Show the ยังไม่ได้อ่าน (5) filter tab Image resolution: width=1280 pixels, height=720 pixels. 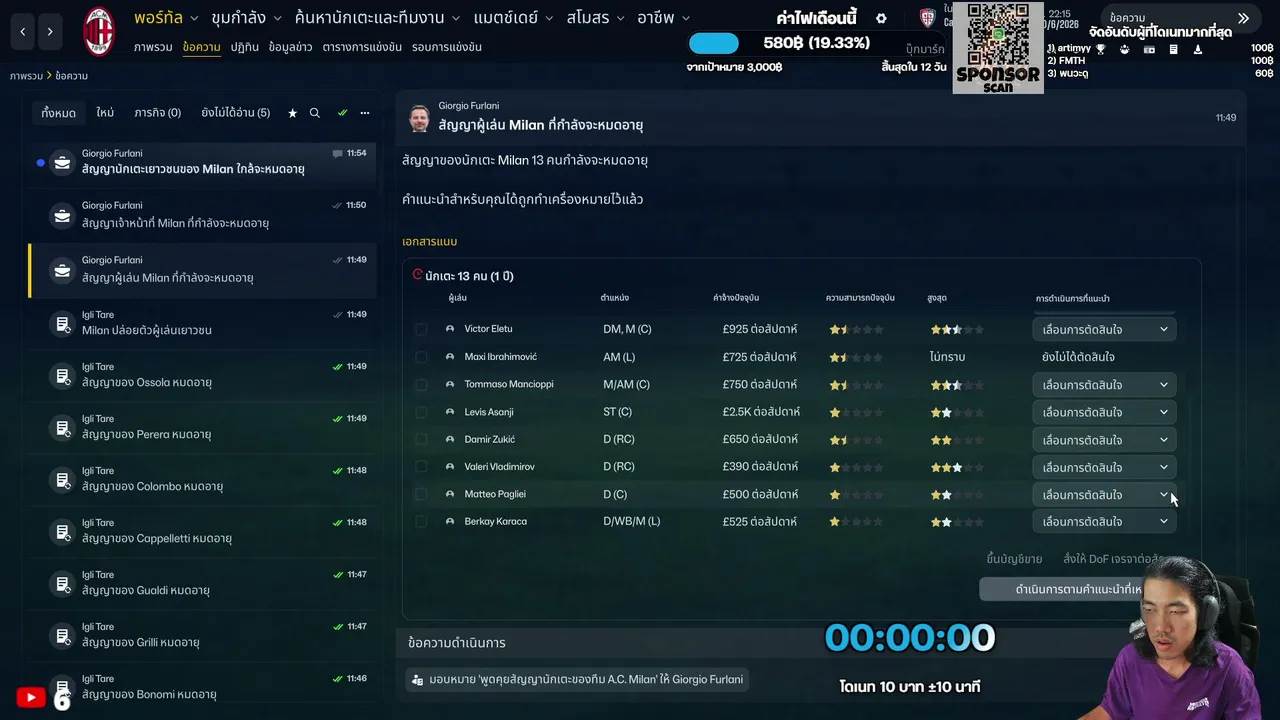235,113
